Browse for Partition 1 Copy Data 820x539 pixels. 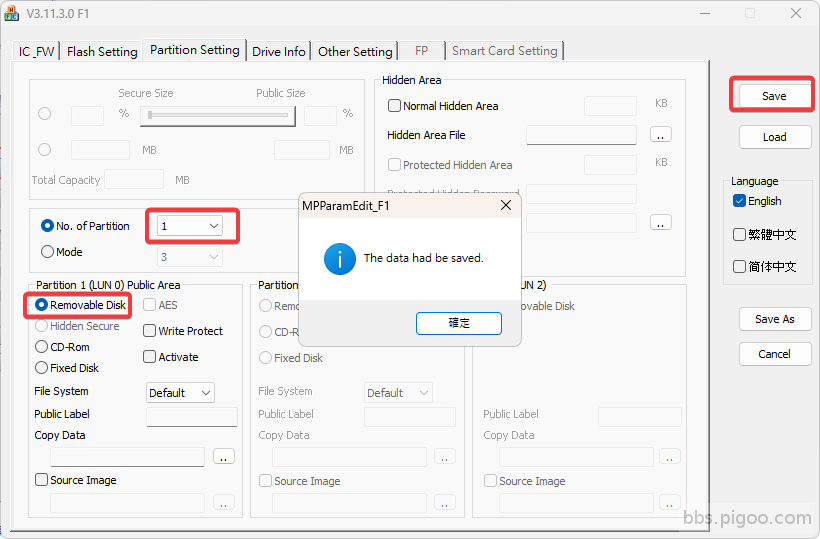point(224,456)
